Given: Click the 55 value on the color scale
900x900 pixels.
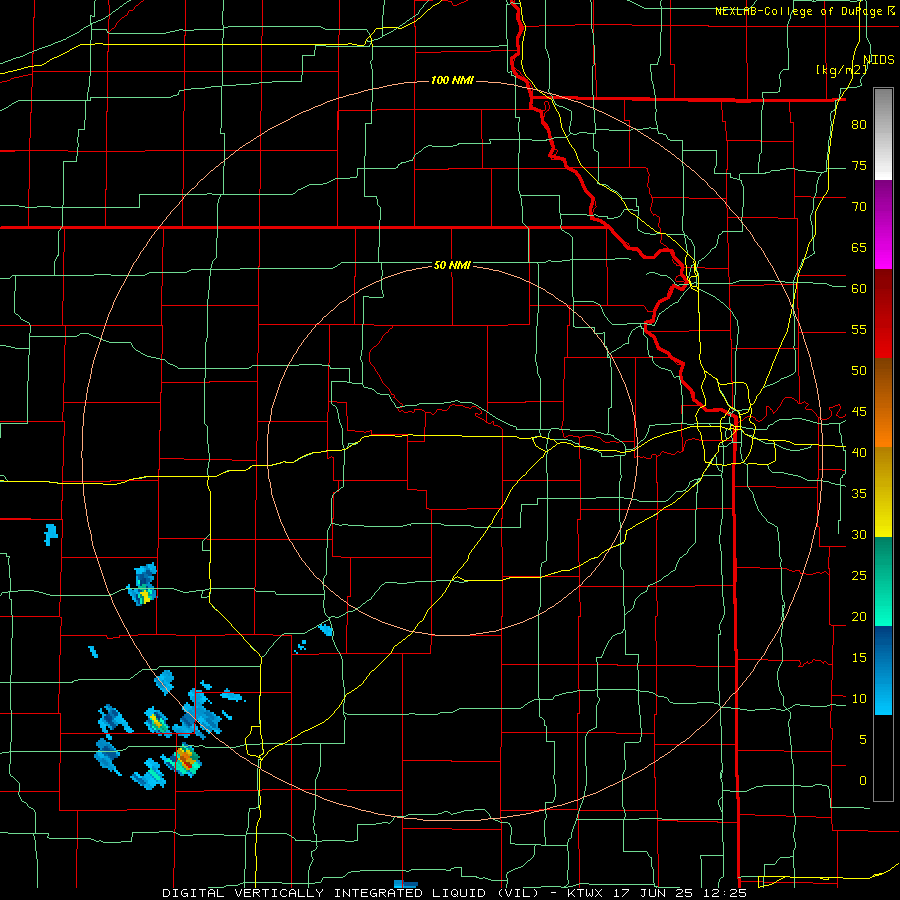Looking at the screenshot, I should pyautogui.click(x=859, y=330).
